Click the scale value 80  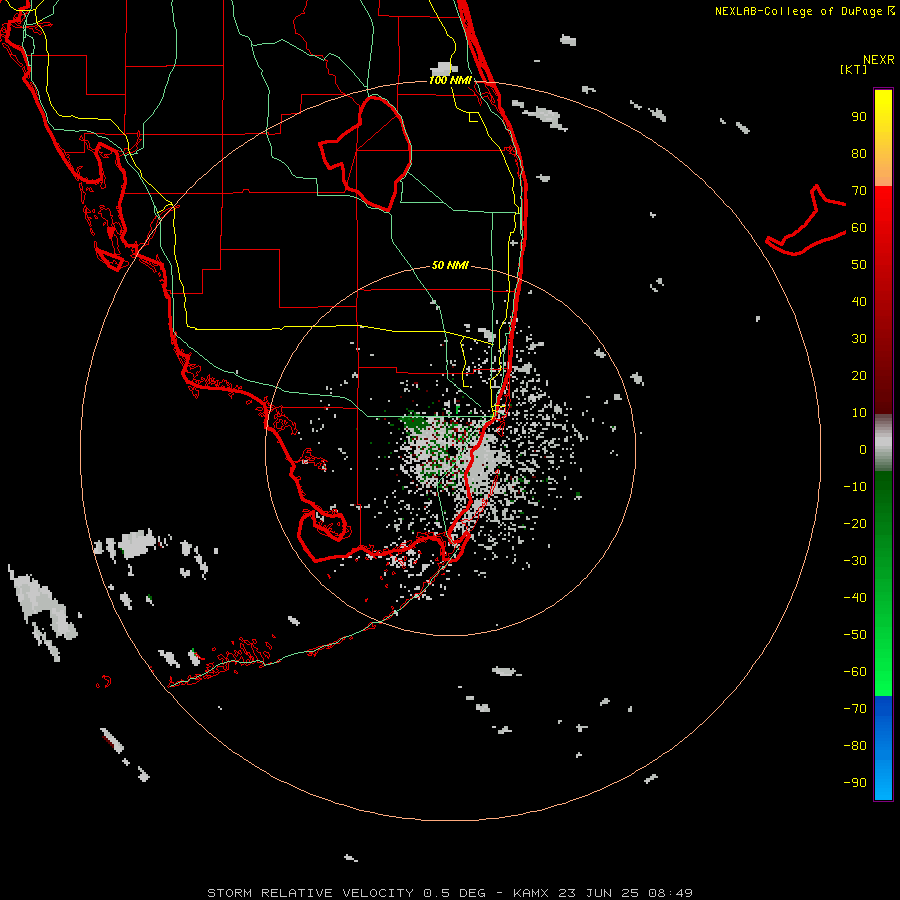tap(859, 153)
